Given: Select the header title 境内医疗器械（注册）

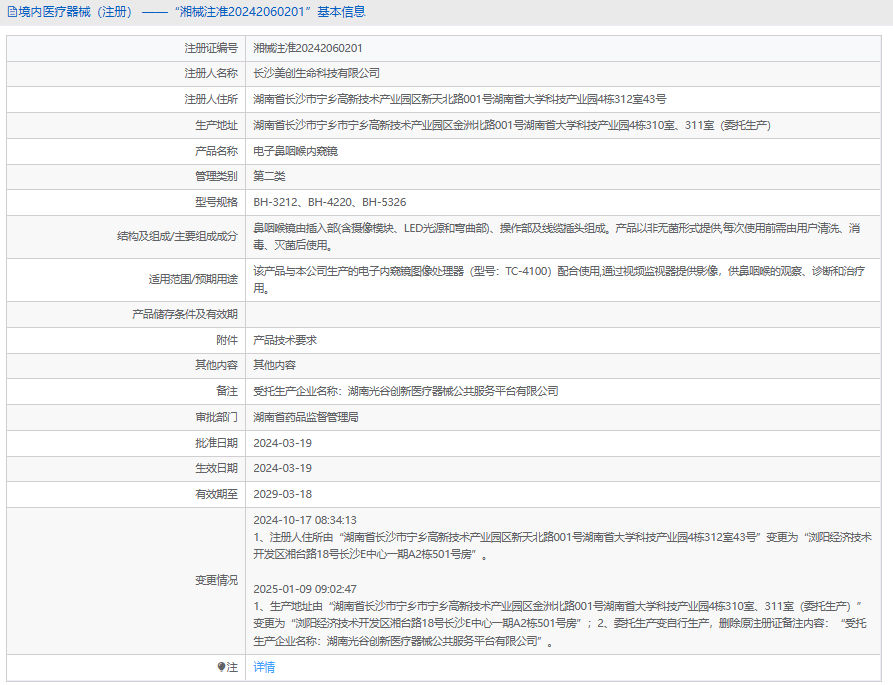Looking at the screenshot, I should (77, 12).
